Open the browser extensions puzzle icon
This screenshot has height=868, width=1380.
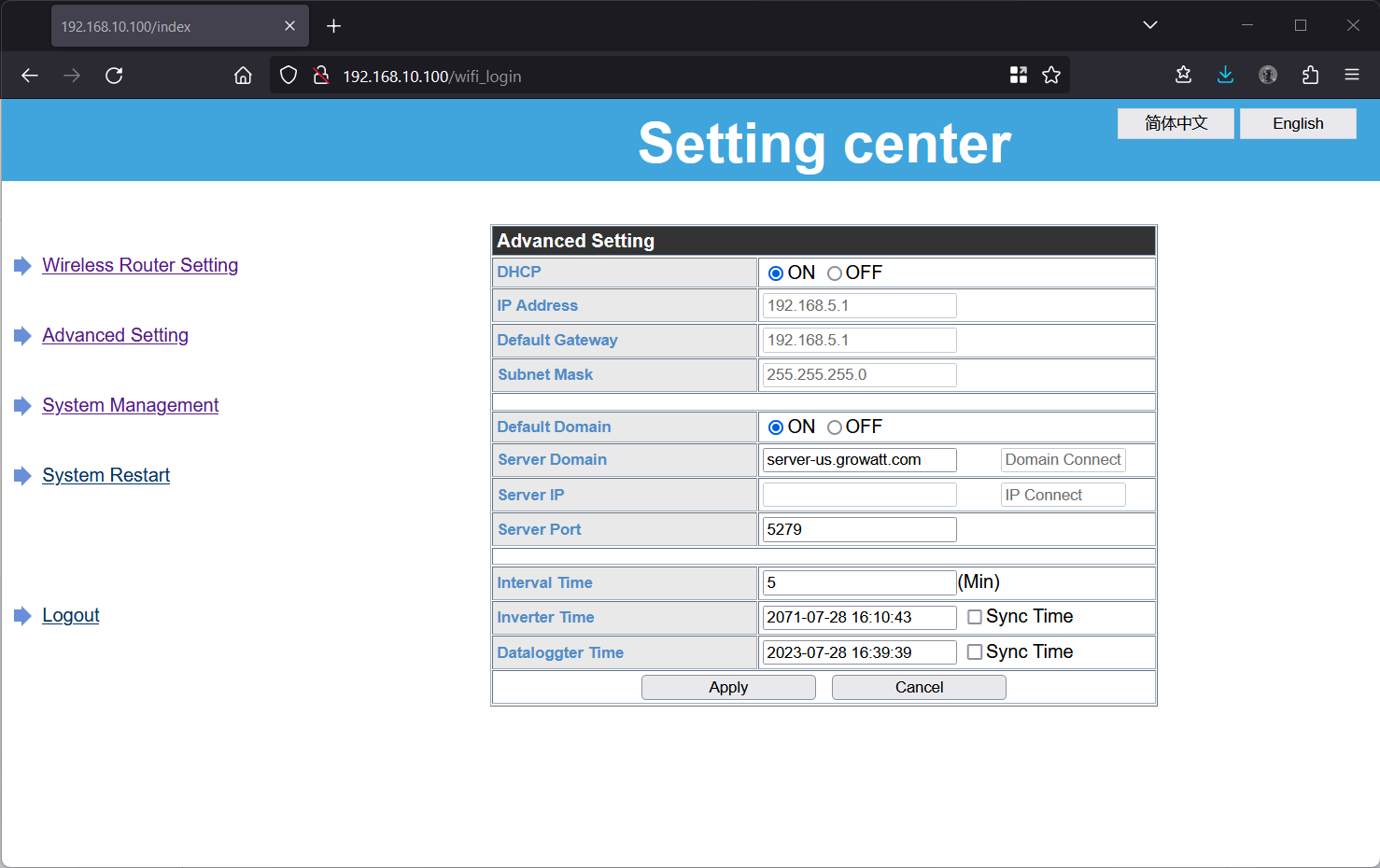pos(1310,75)
